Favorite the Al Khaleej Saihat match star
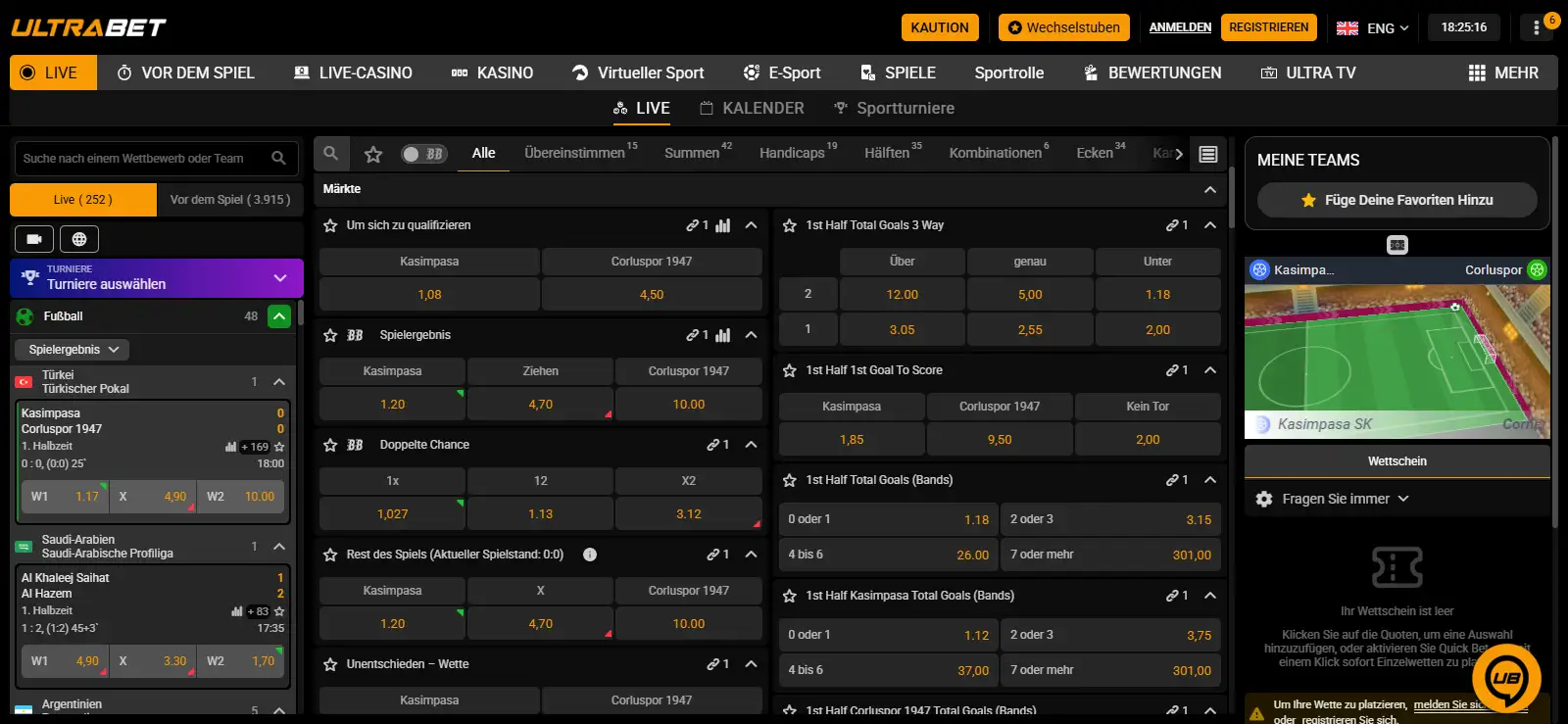 tap(279, 611)
